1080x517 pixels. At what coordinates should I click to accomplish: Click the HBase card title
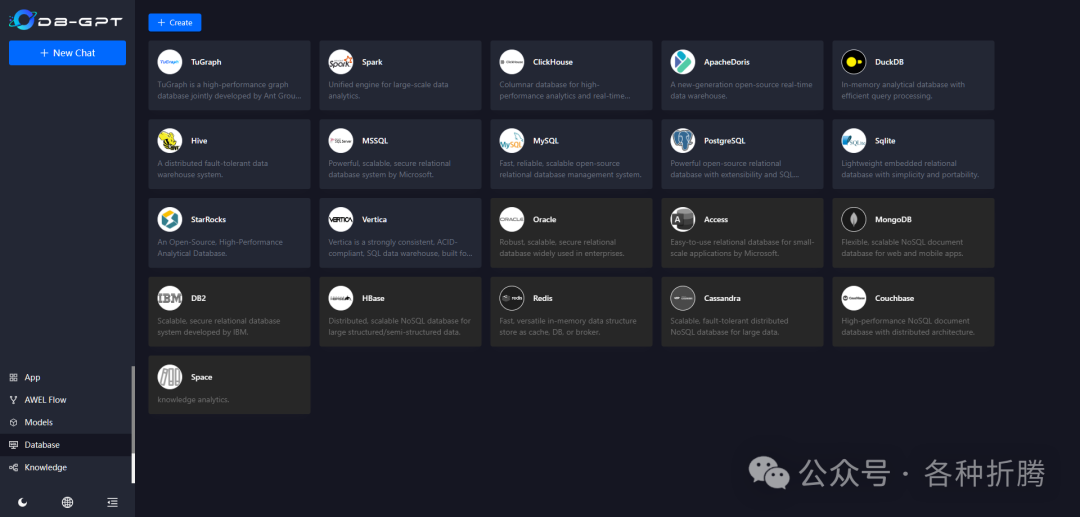[x=373, y=298]
